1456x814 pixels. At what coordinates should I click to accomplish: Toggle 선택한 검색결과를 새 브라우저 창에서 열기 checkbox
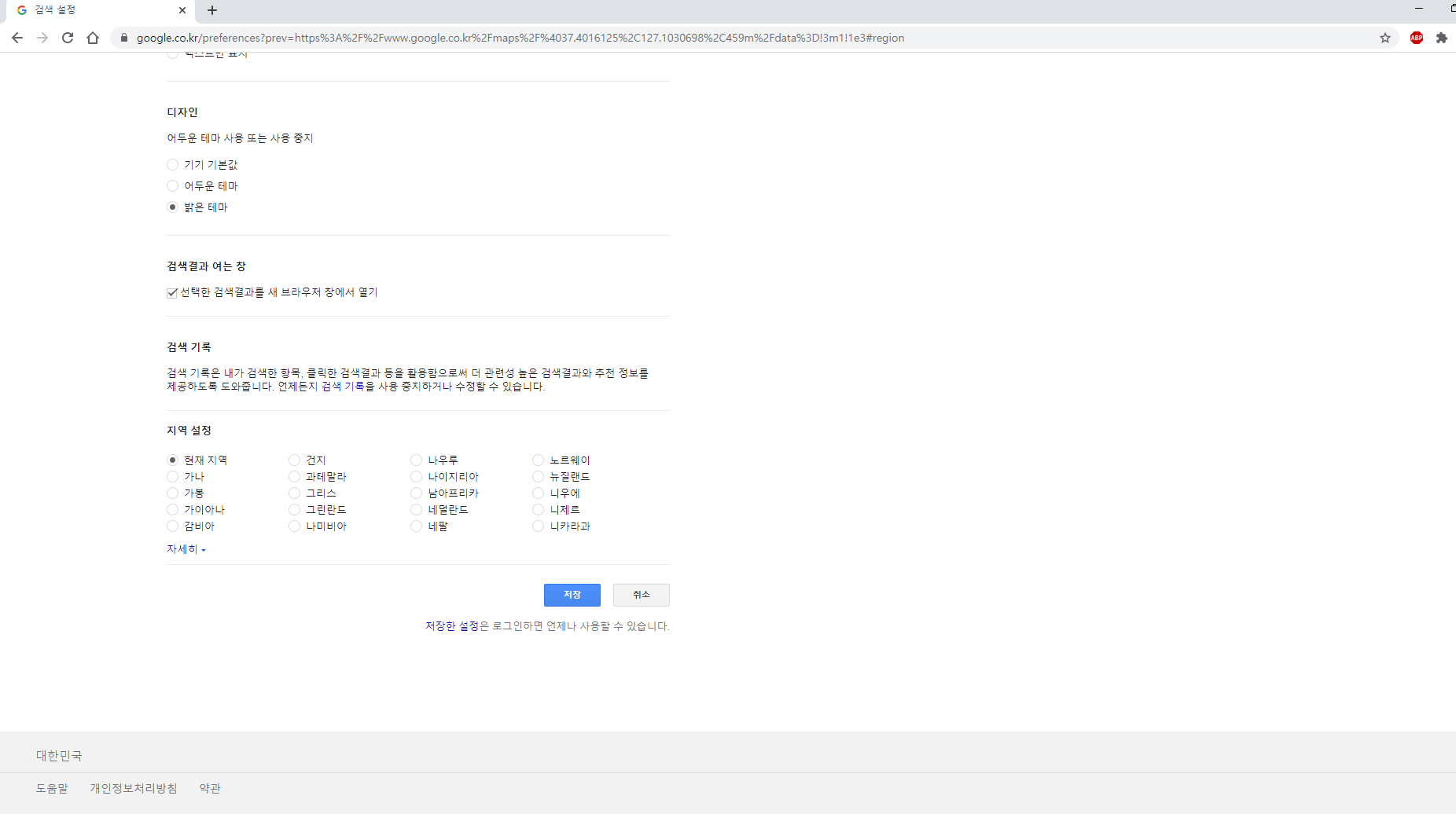[172, 293]
